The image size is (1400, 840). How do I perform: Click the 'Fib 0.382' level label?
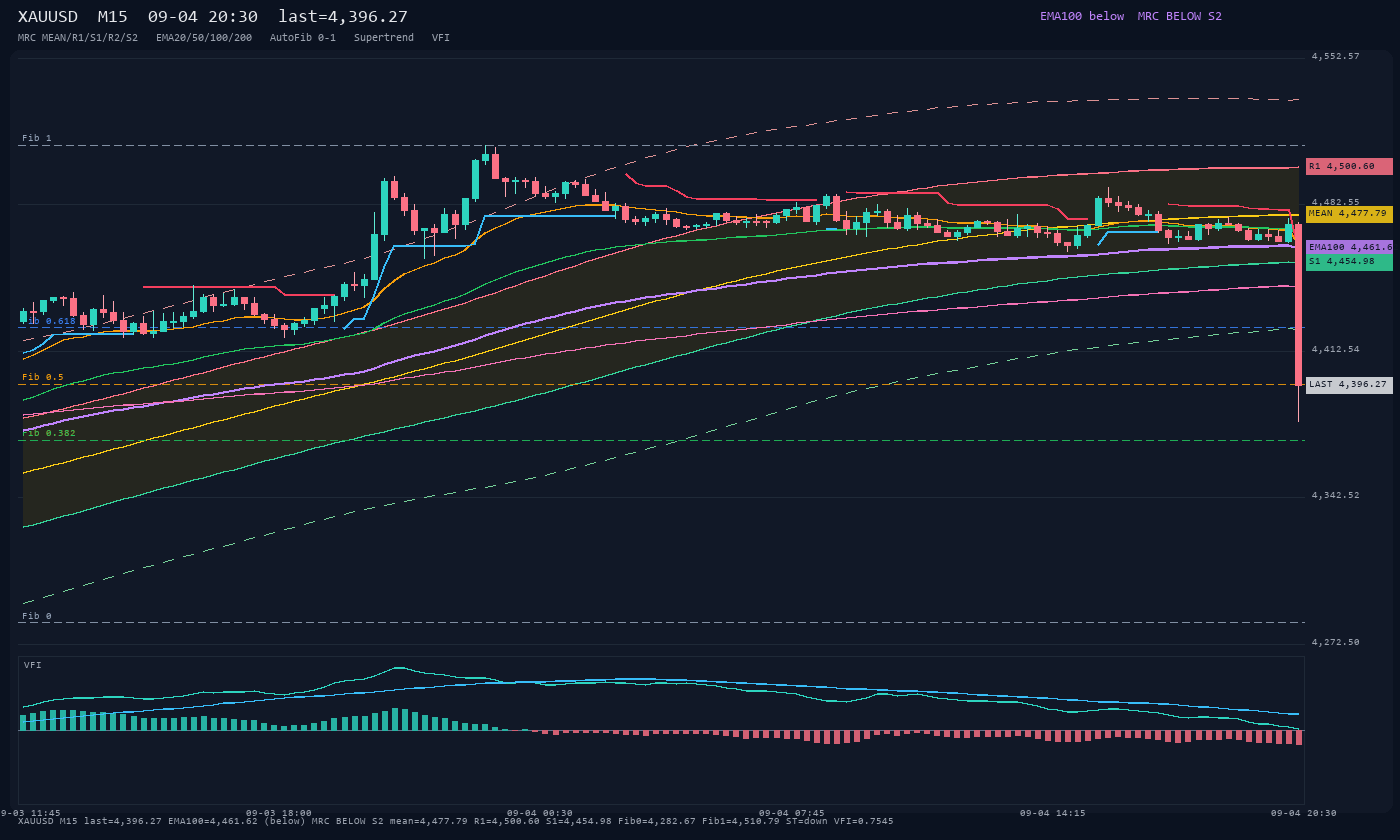pyautogui.click(x=49, y=433)
